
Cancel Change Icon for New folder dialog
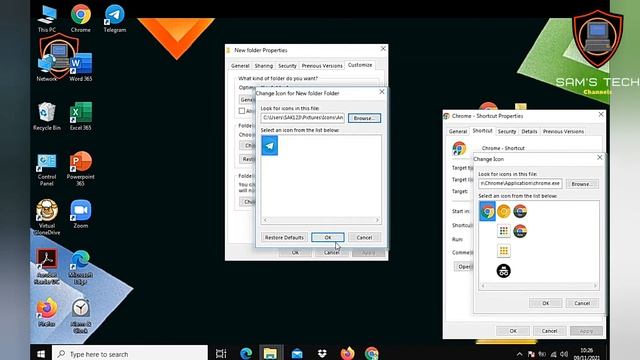pyautogui.click(x=364, y=238)
